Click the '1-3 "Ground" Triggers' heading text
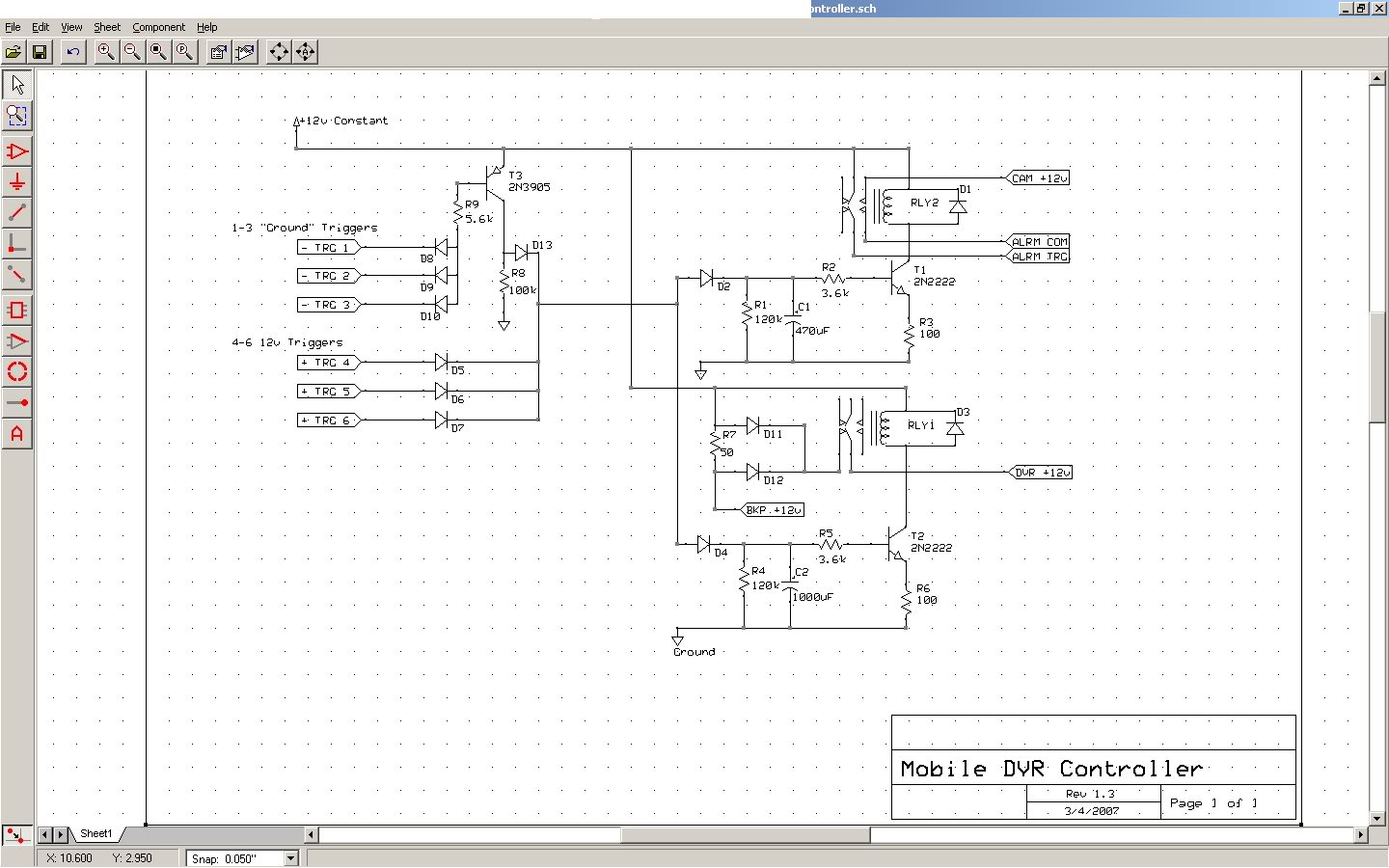This screenshot has height=868, width=1389. click(x=305, y=229)
